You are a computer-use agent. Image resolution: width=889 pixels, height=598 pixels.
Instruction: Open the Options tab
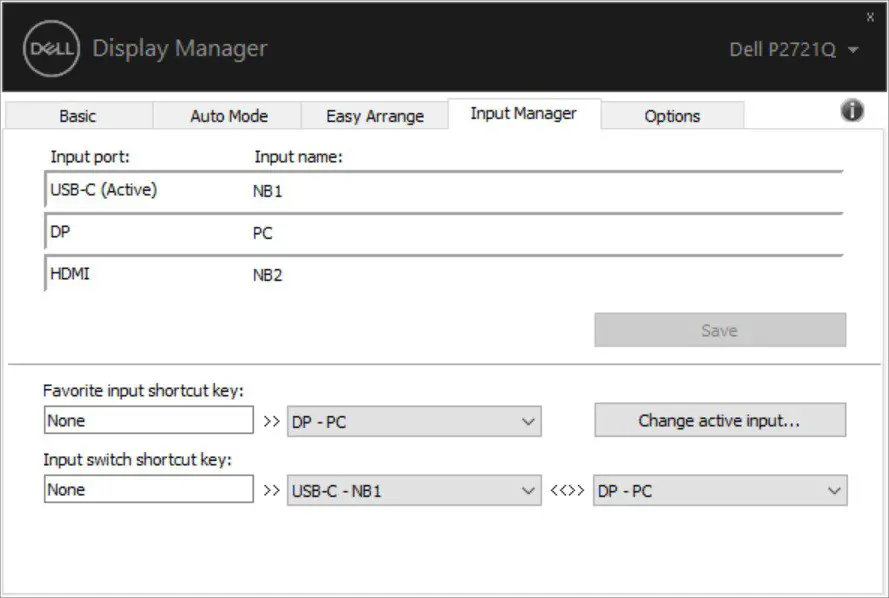[x=672, y=115]
